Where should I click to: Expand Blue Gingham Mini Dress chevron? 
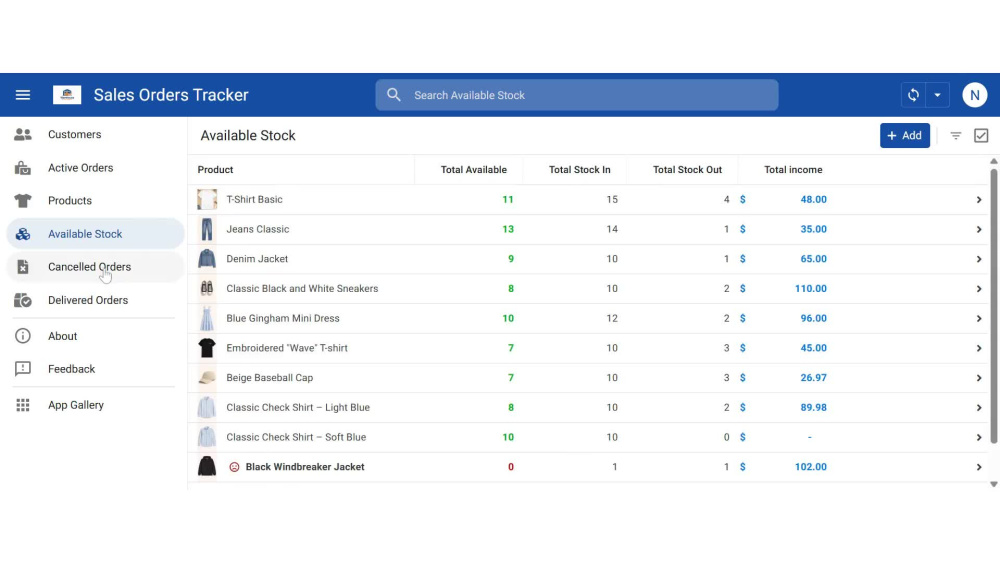point(978,318)
